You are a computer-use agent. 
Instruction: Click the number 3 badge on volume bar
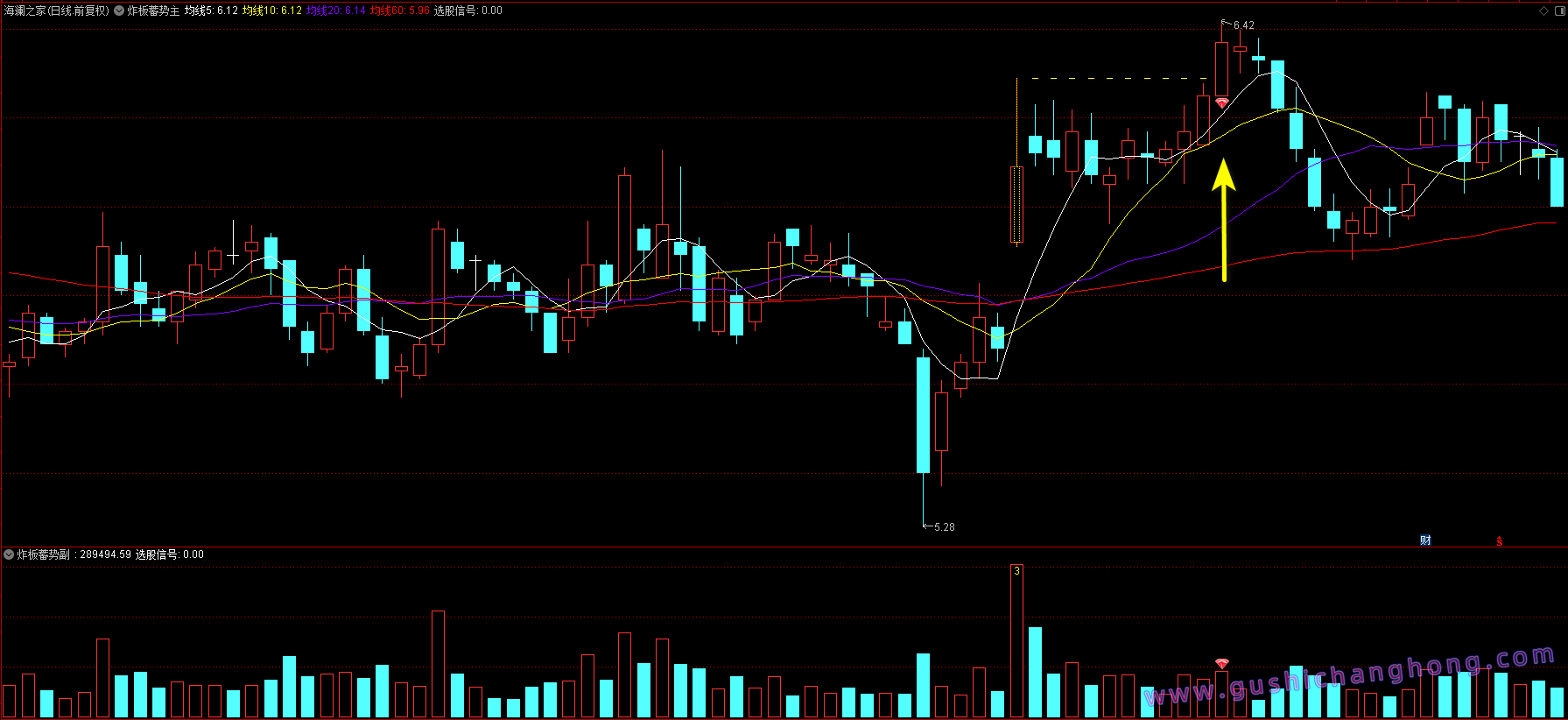click(x=1016, y=570)
